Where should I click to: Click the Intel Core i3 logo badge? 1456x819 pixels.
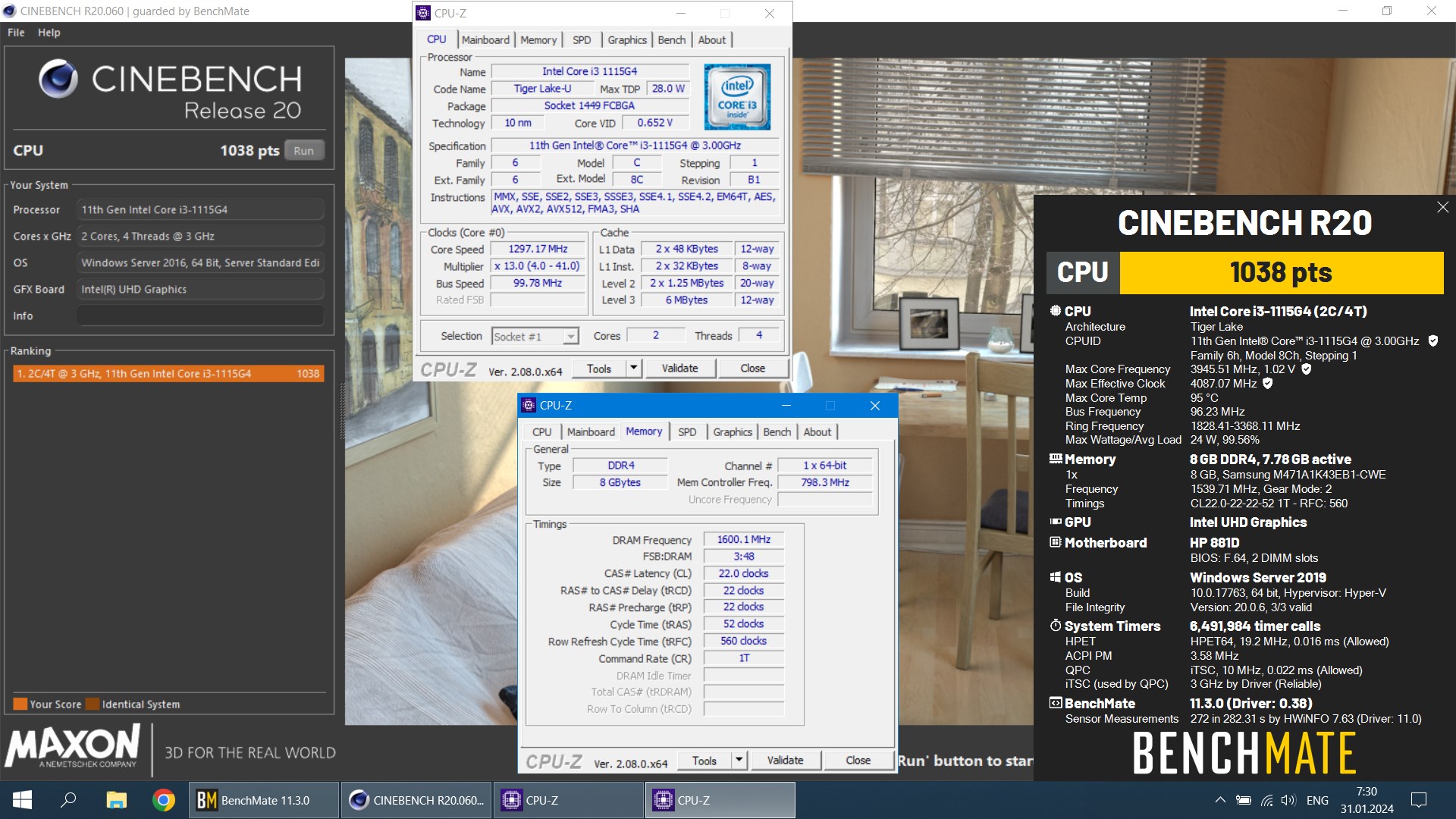click(x=737, y=97)
